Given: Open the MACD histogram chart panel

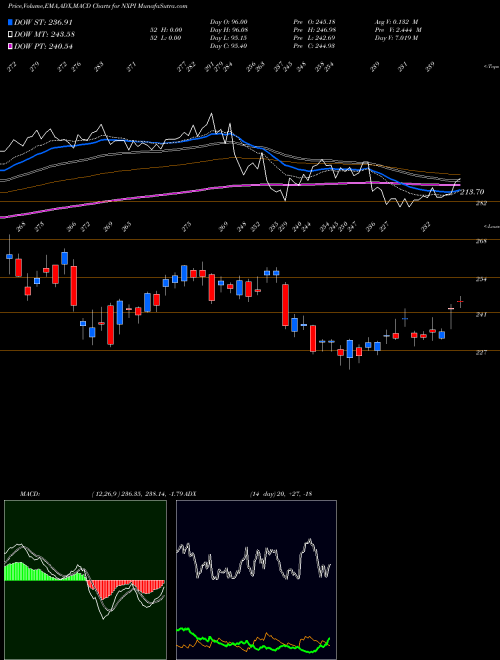Looking at the screenshot, I should (85, 580).
